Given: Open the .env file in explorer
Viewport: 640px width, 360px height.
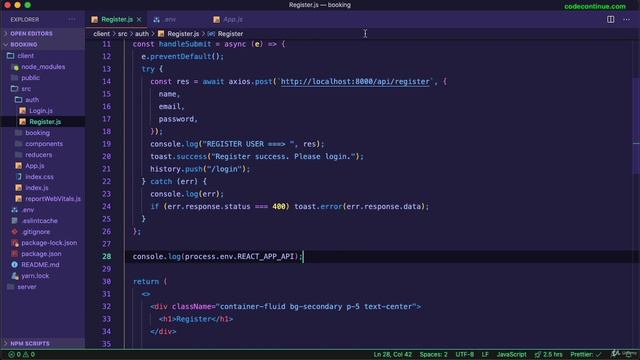Looking at the screenshot, I should pos(28,210).
